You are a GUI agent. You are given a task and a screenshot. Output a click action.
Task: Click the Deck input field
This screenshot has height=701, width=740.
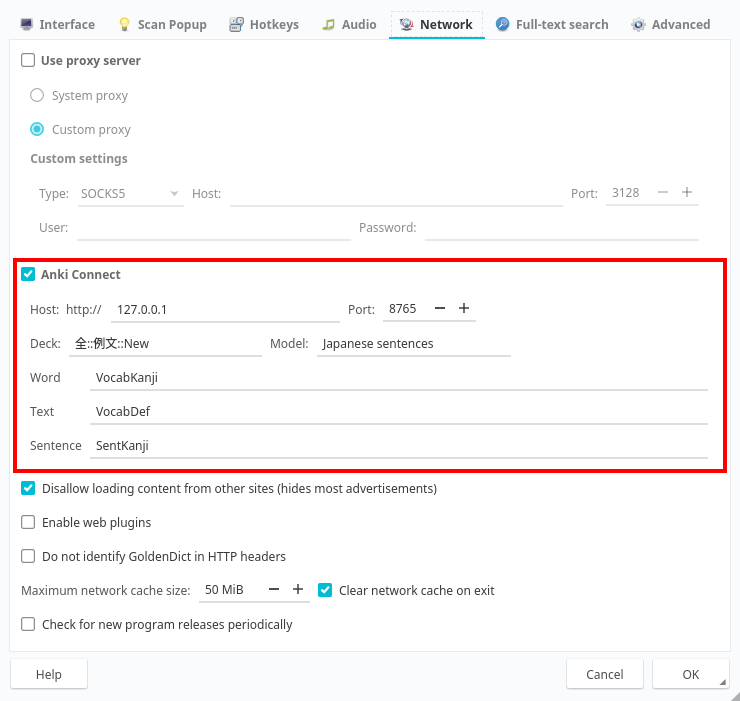(165, 344)
